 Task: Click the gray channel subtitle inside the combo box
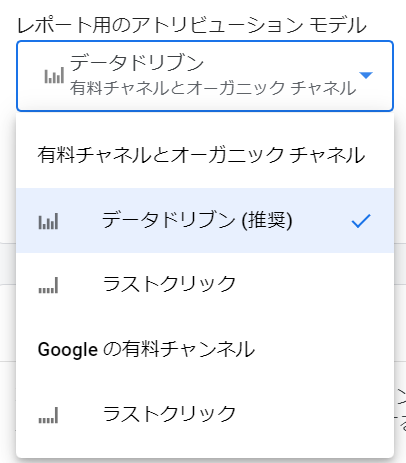[x=213, y=88]
